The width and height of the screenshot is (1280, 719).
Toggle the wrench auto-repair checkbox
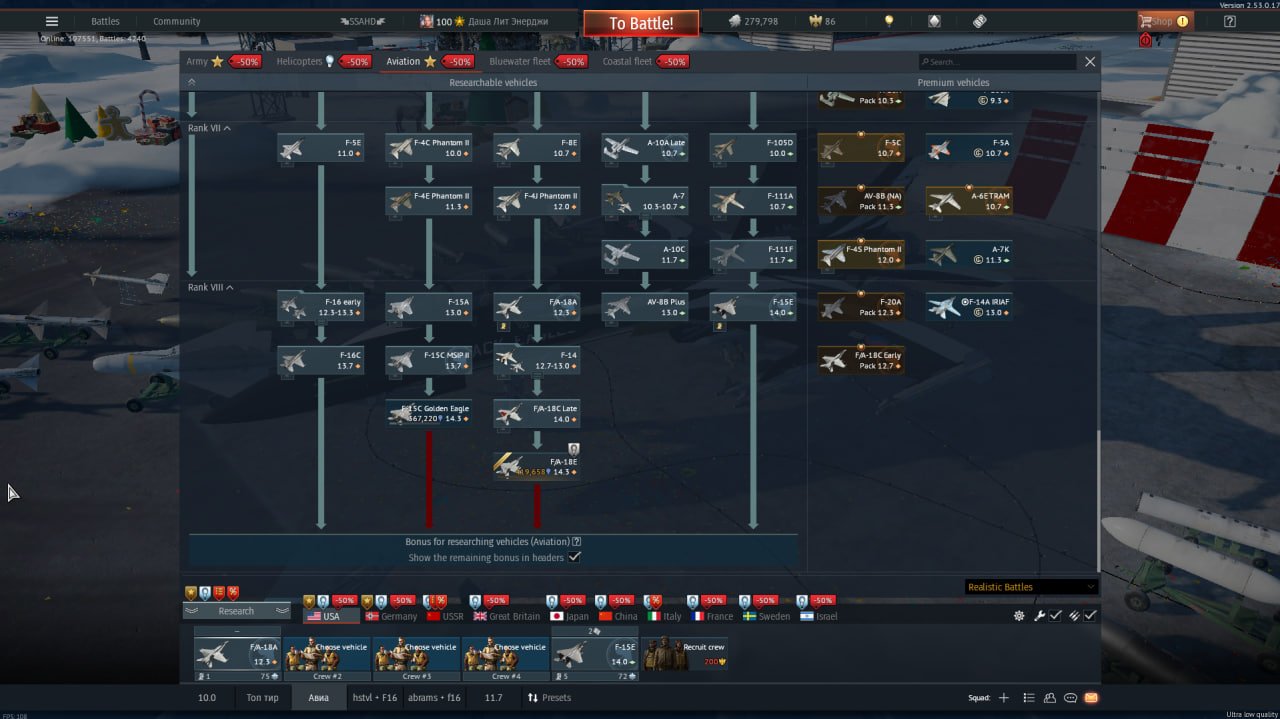(x=1055, y=616)
